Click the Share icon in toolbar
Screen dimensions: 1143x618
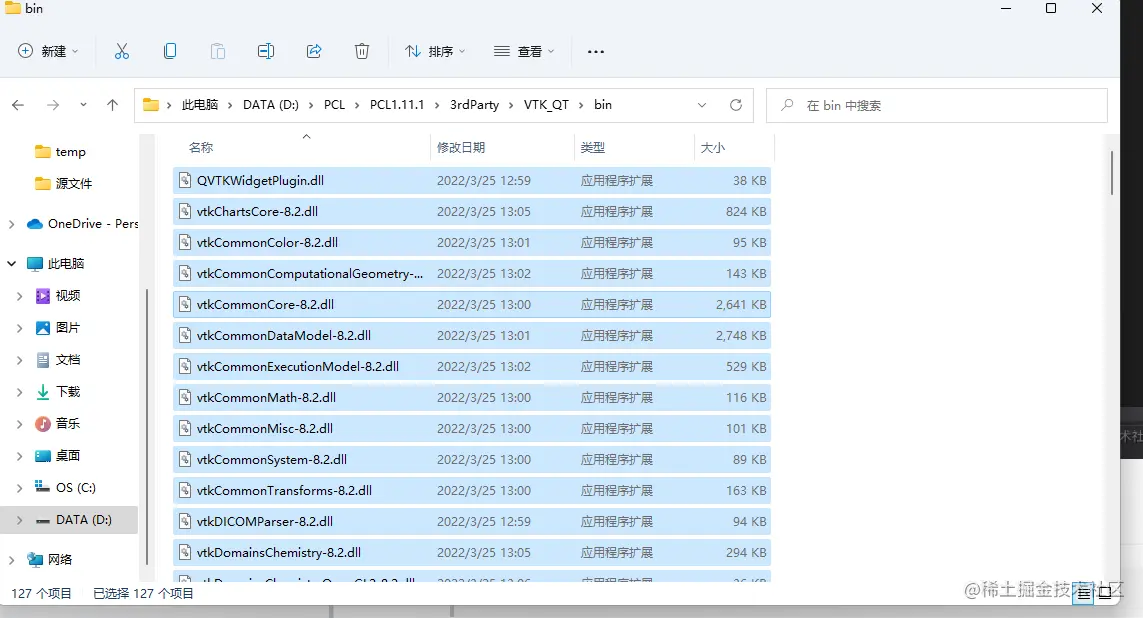tap(314, 51)
